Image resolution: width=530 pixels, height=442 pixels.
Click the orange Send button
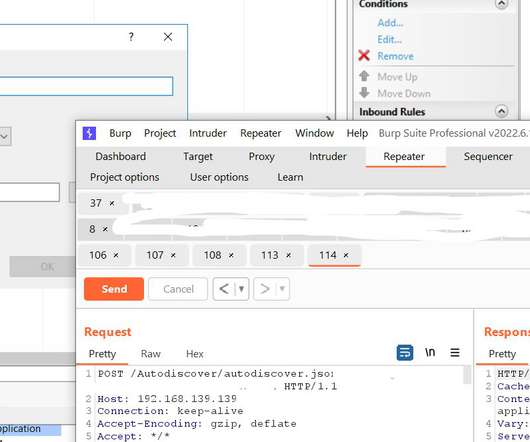click(x=114, y=289)
